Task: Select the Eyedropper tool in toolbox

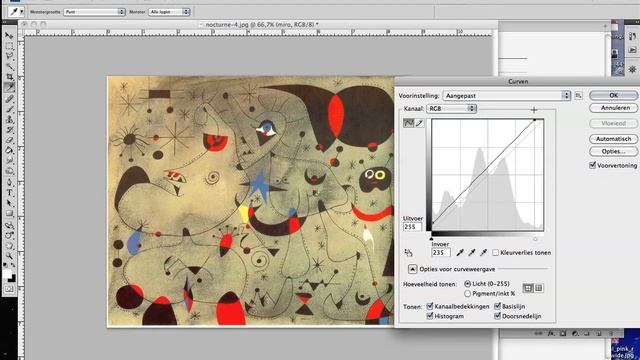Action: tap(9, 87)
